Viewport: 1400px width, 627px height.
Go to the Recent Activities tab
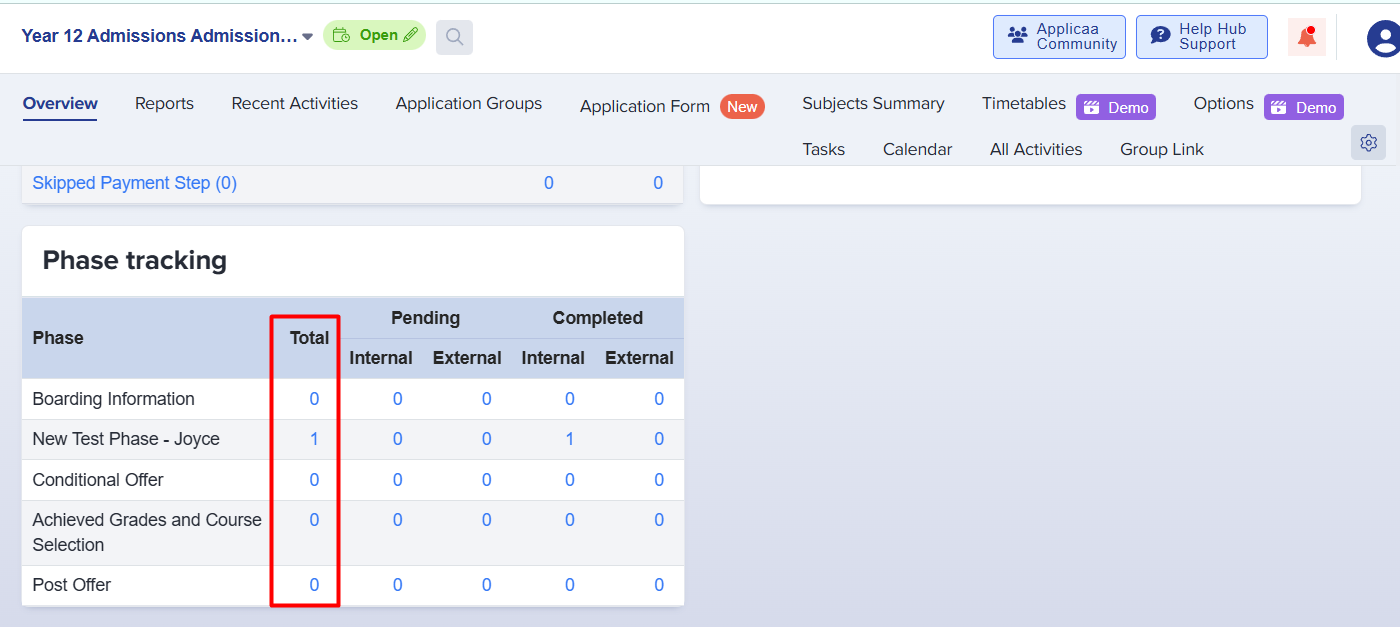[294, 104]
